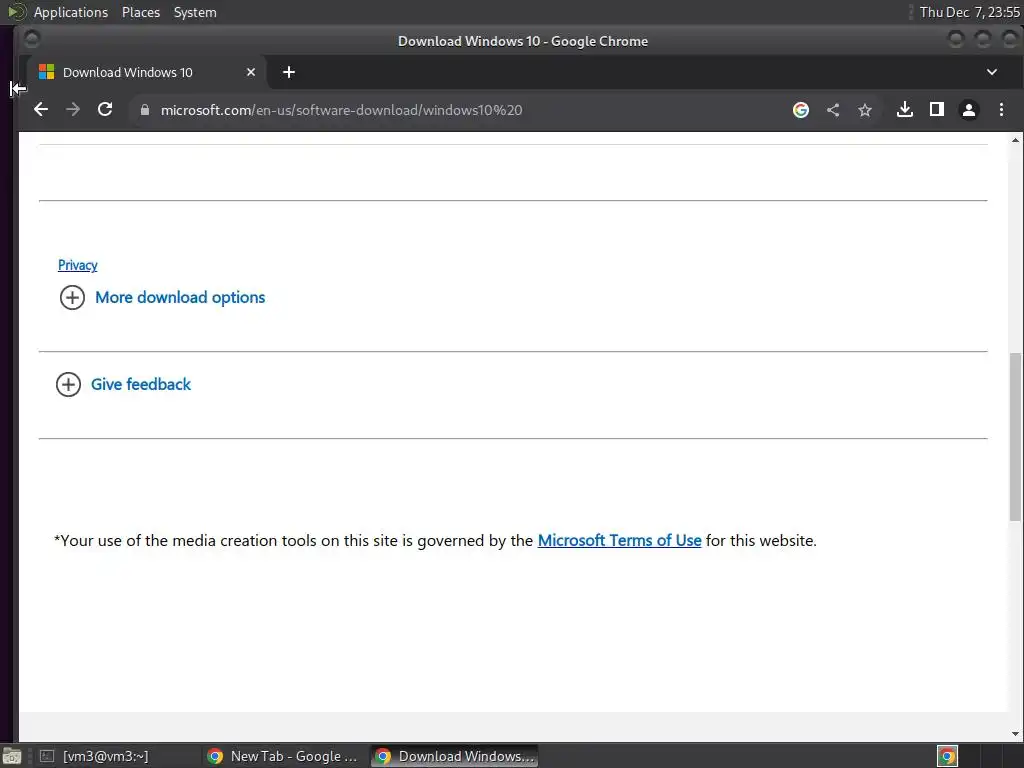View site info via the lock icon
1024x768 pixels.
point(145,110)
